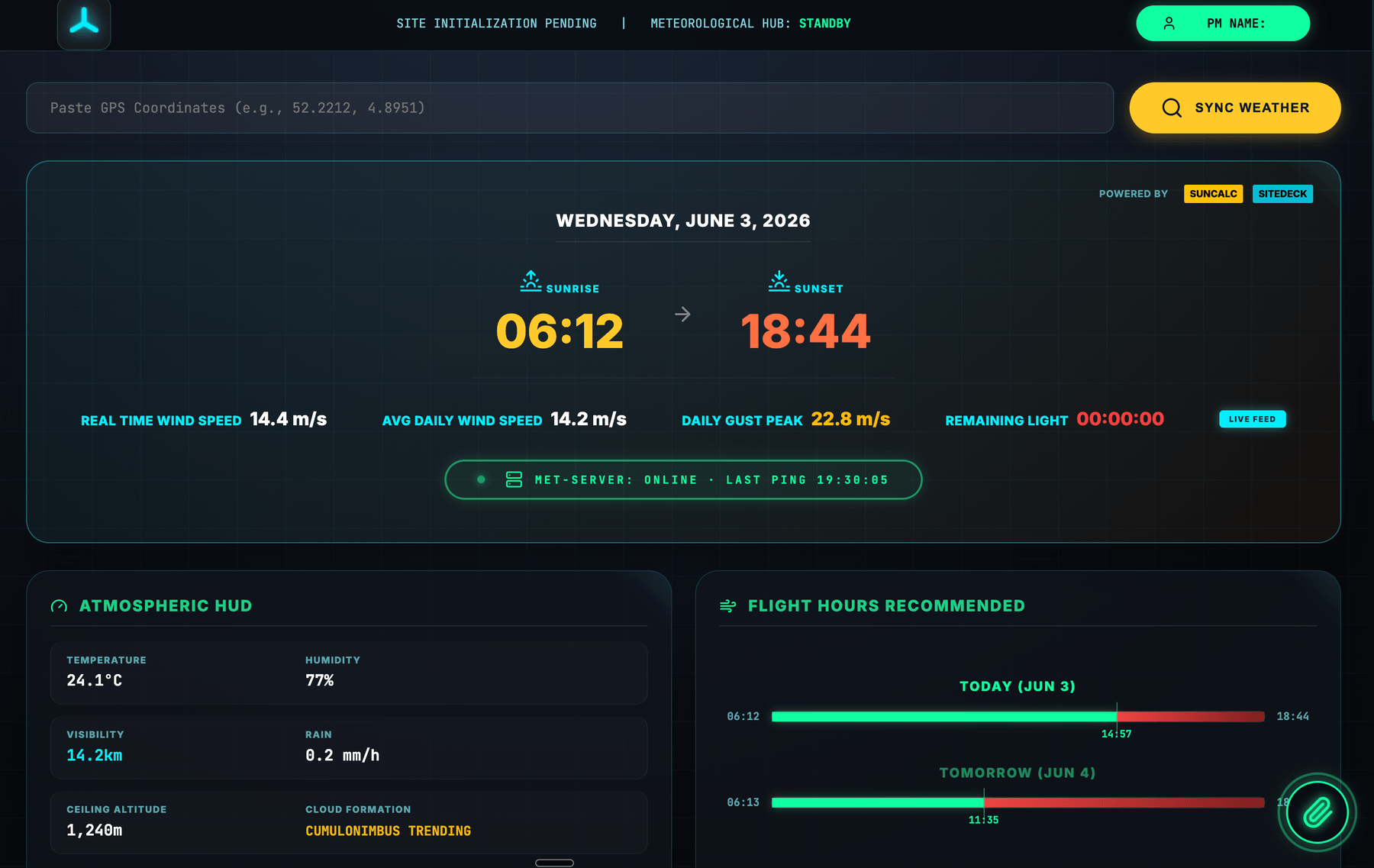The image size is (1374, 868).
Task: Click the 14:57 marker on today's bar
Action: (1116, 734)
